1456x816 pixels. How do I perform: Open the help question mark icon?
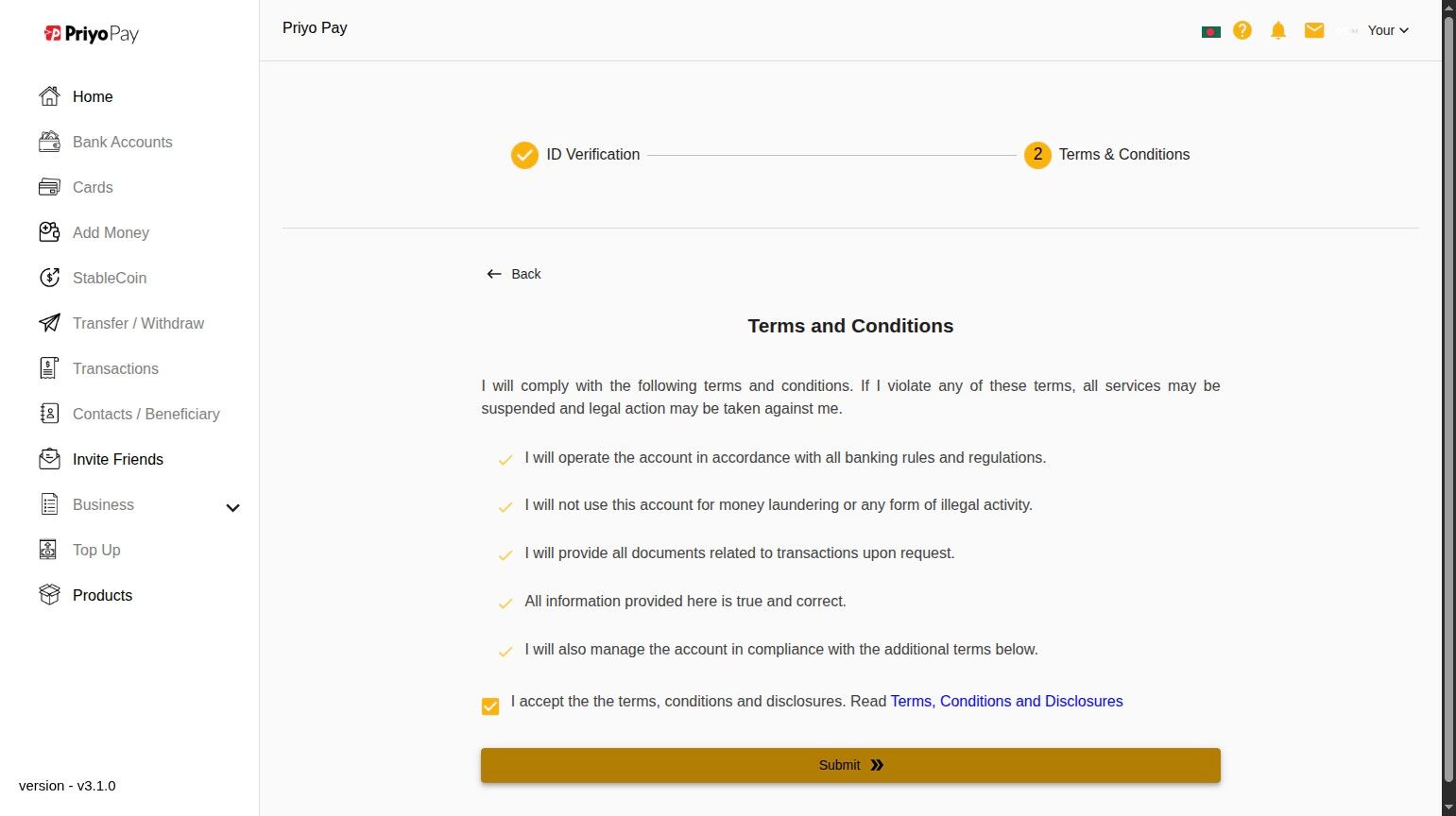(1242, 30)
